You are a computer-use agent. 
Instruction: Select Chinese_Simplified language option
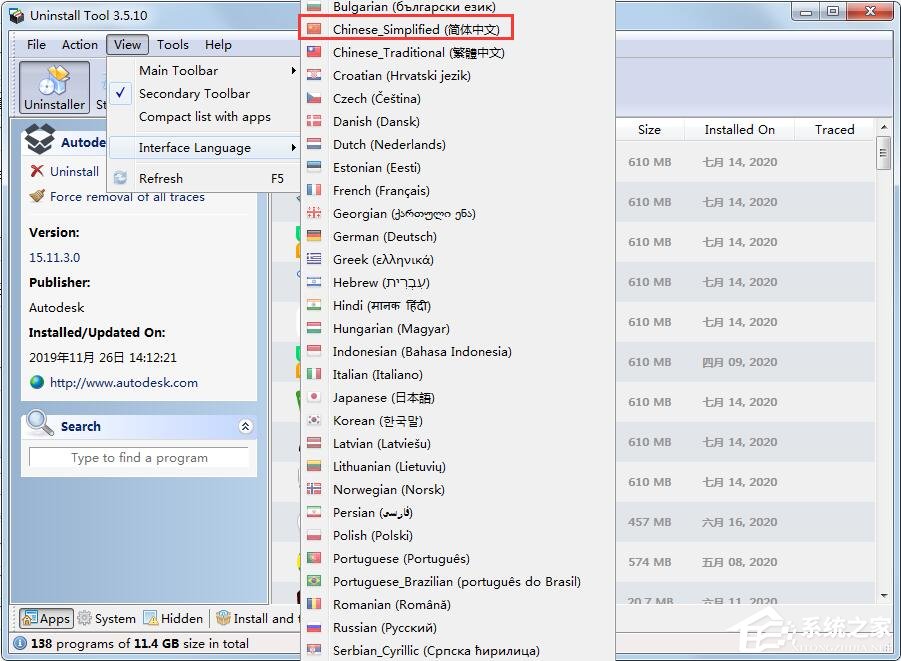[404, 29]
